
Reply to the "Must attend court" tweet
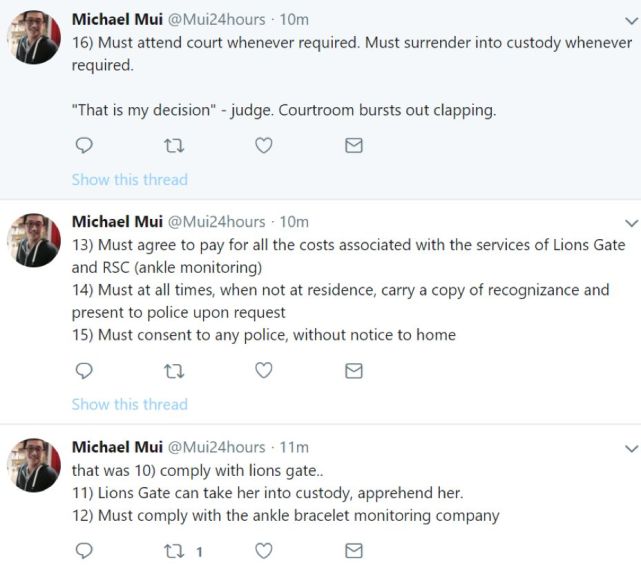coord(85,146)
